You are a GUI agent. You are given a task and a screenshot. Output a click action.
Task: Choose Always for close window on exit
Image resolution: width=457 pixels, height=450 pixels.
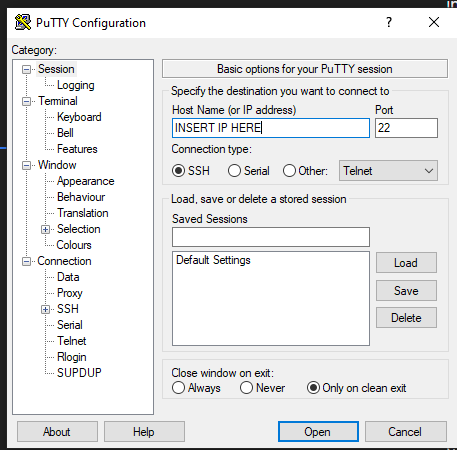tap(178, 388)
